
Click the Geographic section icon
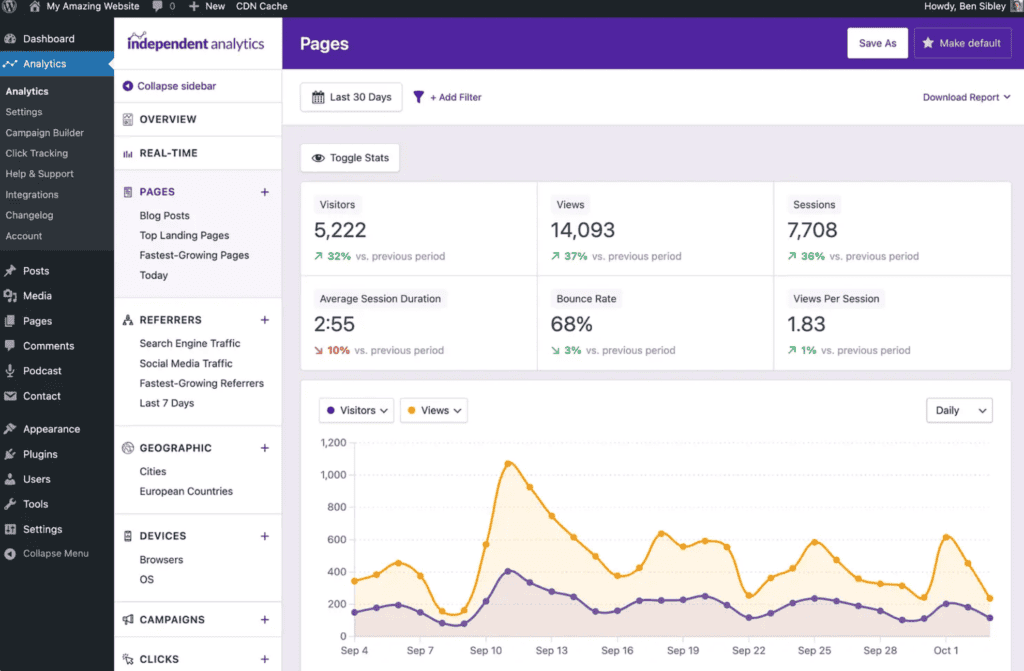tap(127, 448)
